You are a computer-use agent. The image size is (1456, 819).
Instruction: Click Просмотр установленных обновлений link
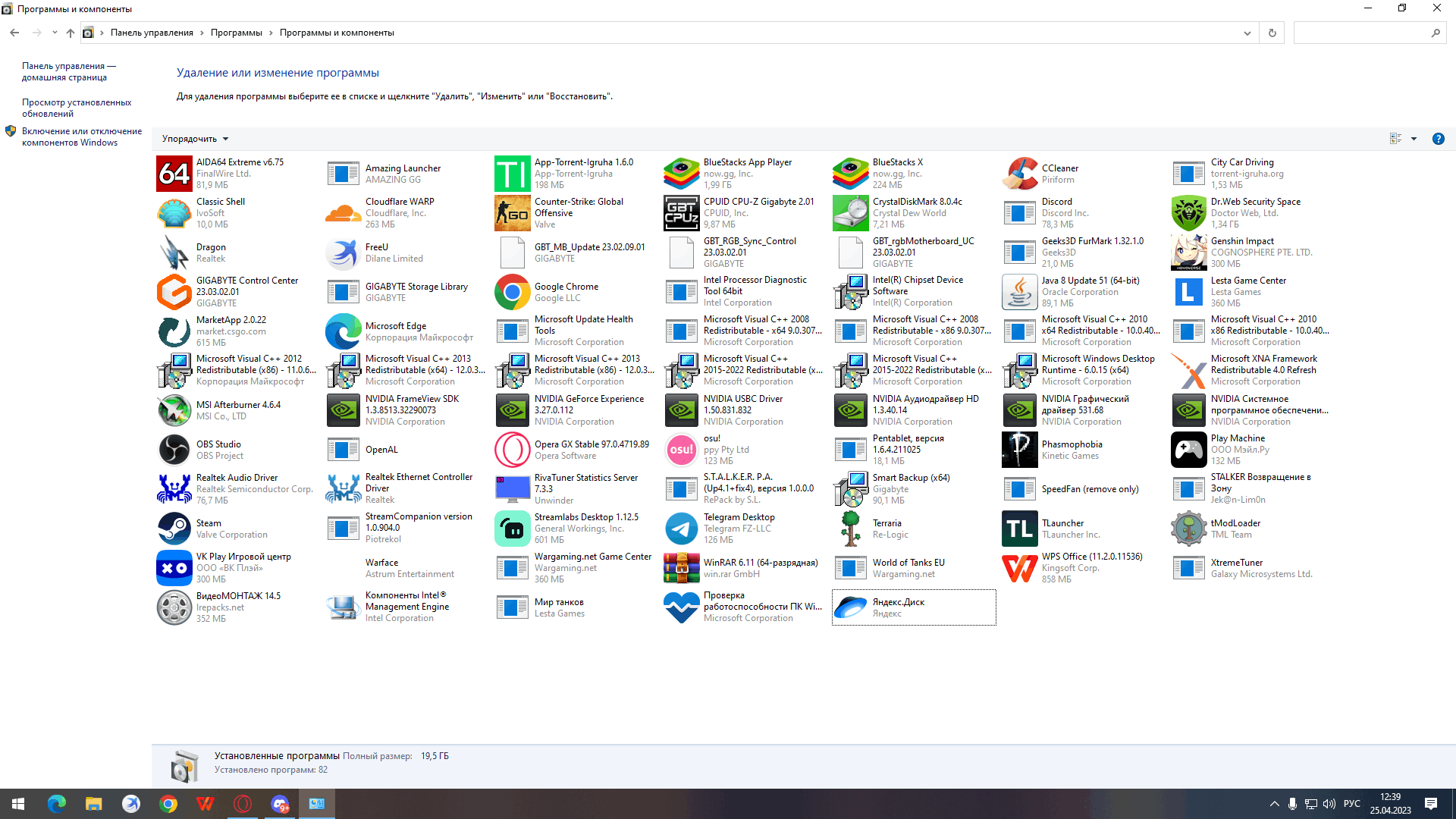[77, 107]
